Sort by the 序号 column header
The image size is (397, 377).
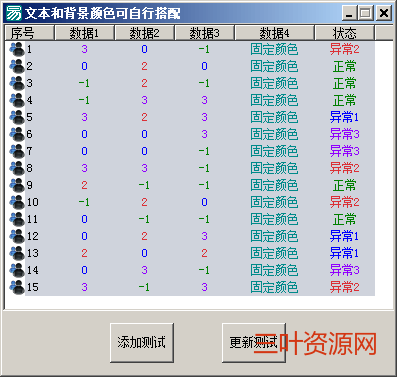pos(30,33)
